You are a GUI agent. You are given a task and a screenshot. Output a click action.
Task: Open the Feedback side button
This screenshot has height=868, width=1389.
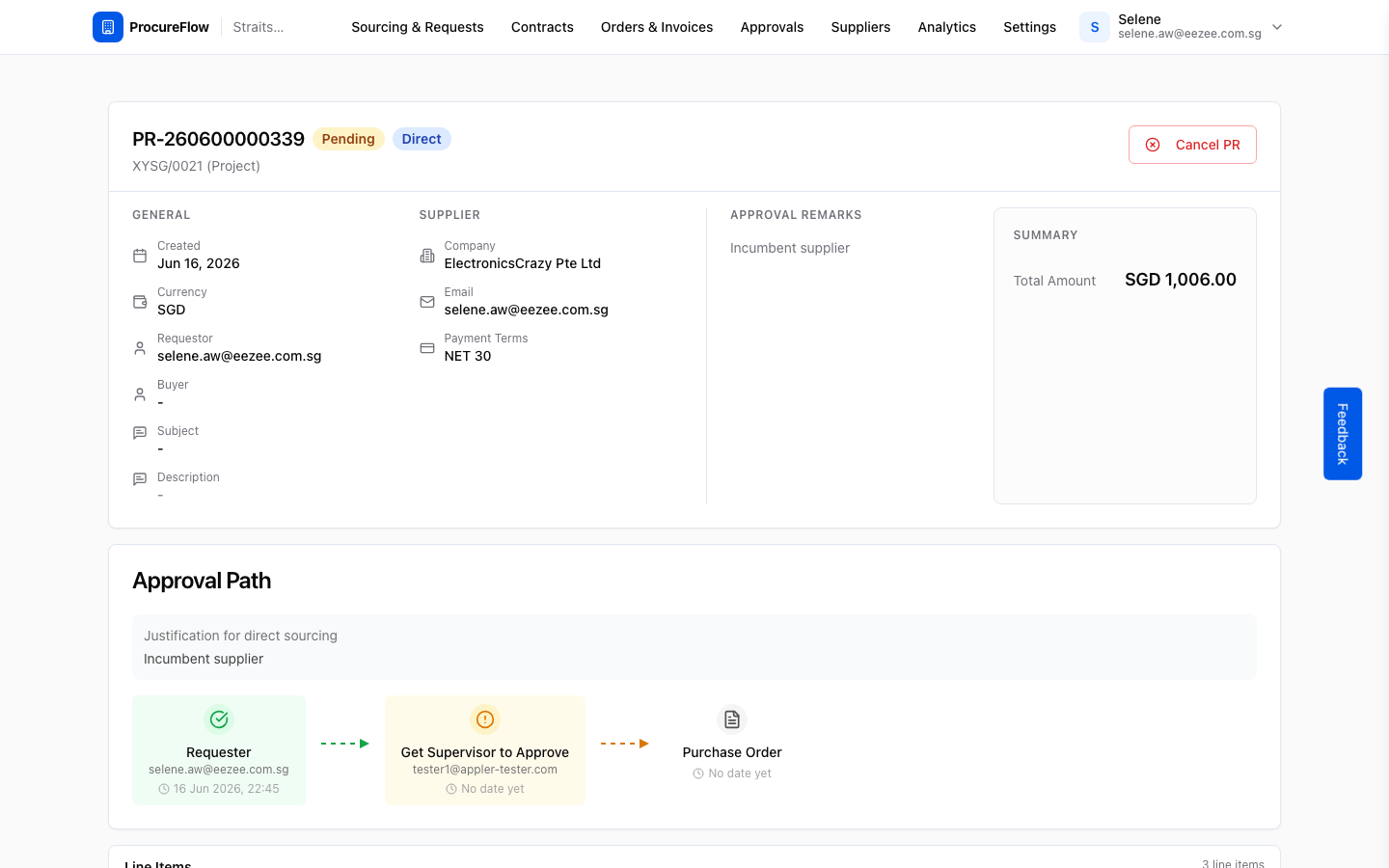point(1343,434)
